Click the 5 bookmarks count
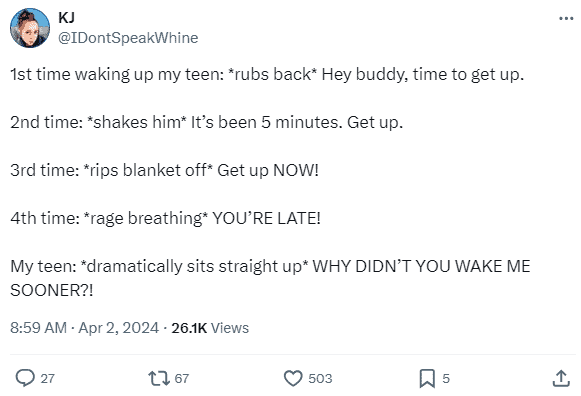 coord(446,379)
